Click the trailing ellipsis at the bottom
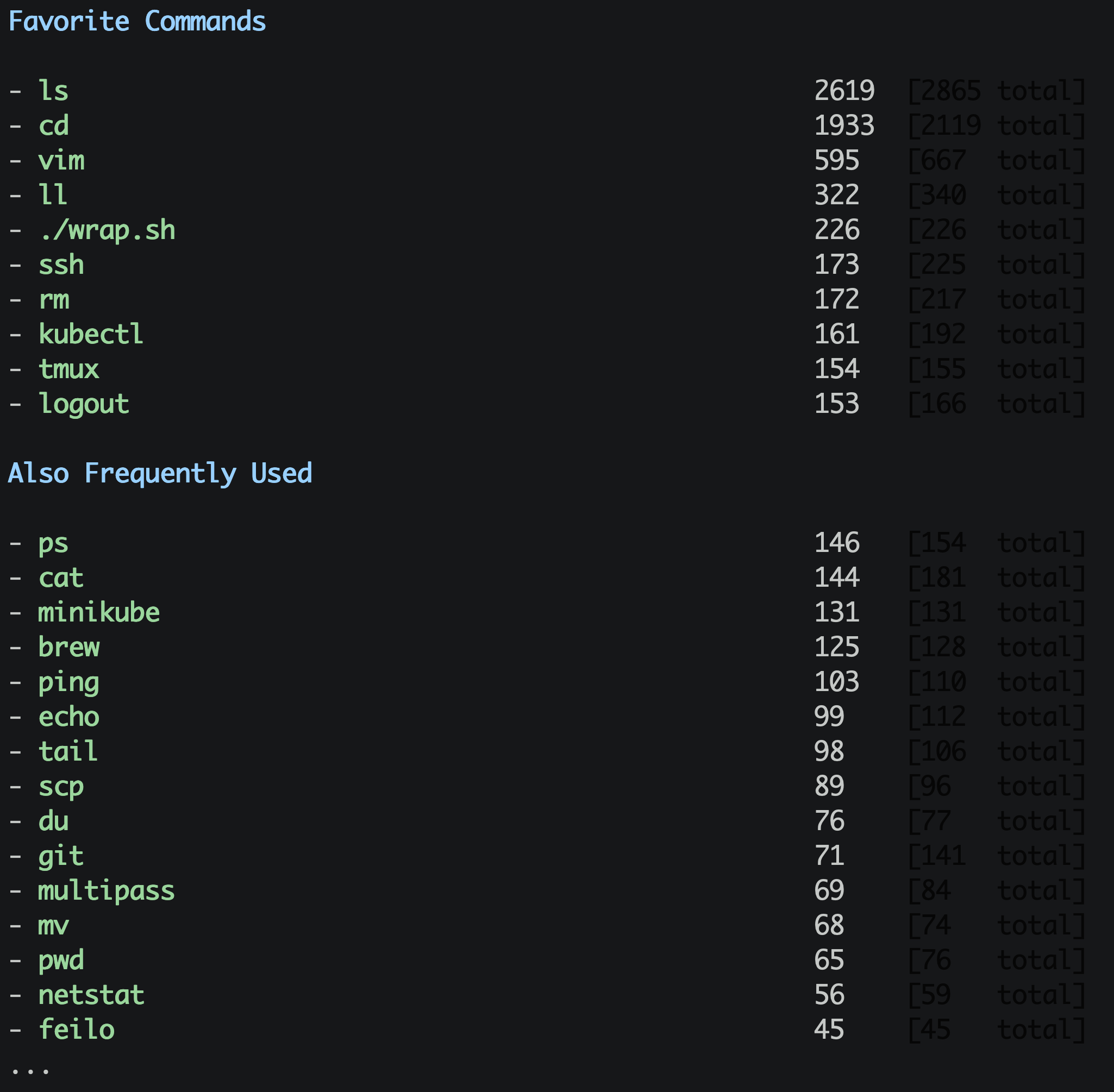The width and height of the screenshot is (1114, 1092). [30, 1070]
